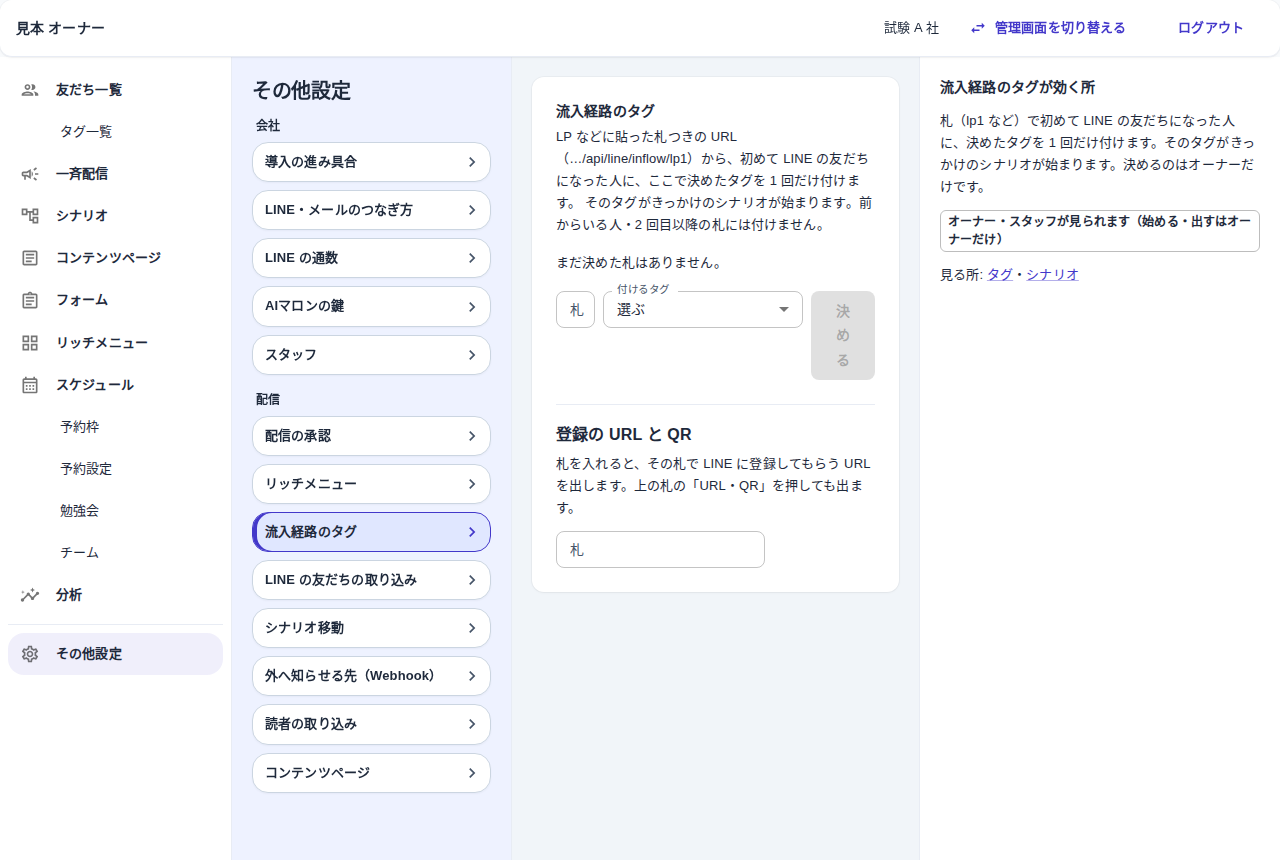The height and width of the screenshot is (860, 1280).
Task: Go to タグ一覧 in sidebar
Action: coord(115,132)
